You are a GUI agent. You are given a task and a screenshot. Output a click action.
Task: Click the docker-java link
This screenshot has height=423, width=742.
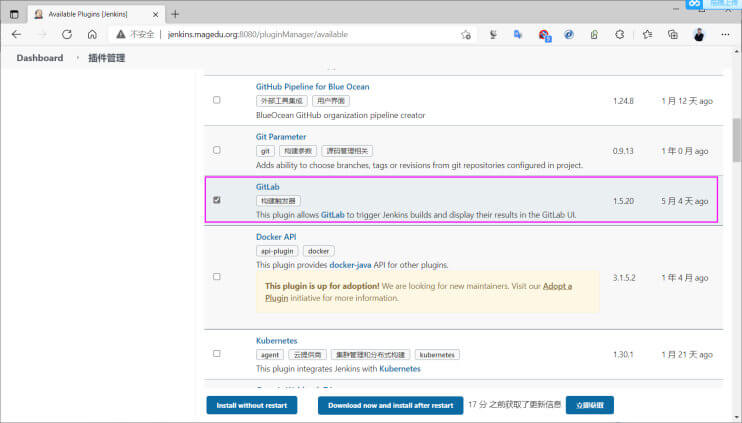tap(350, 265)
